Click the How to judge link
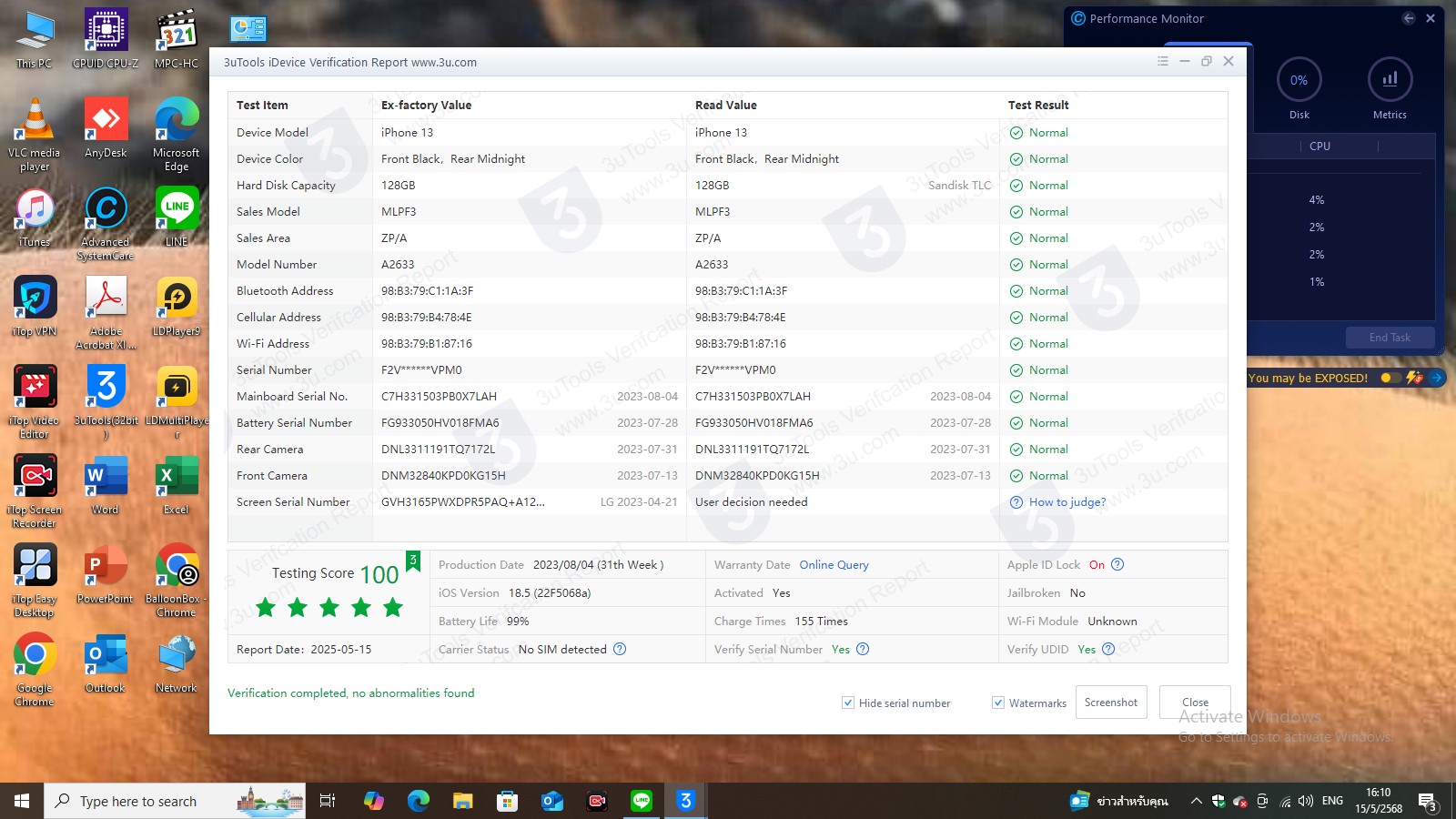The image size is (1456, 819). [x=1067, y=501]
